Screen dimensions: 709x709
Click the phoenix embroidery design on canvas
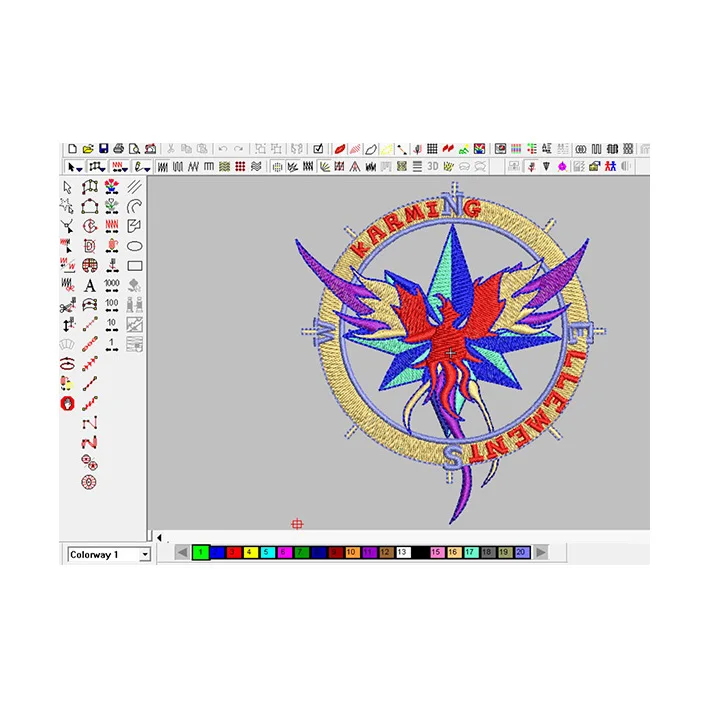coord(452,353)
